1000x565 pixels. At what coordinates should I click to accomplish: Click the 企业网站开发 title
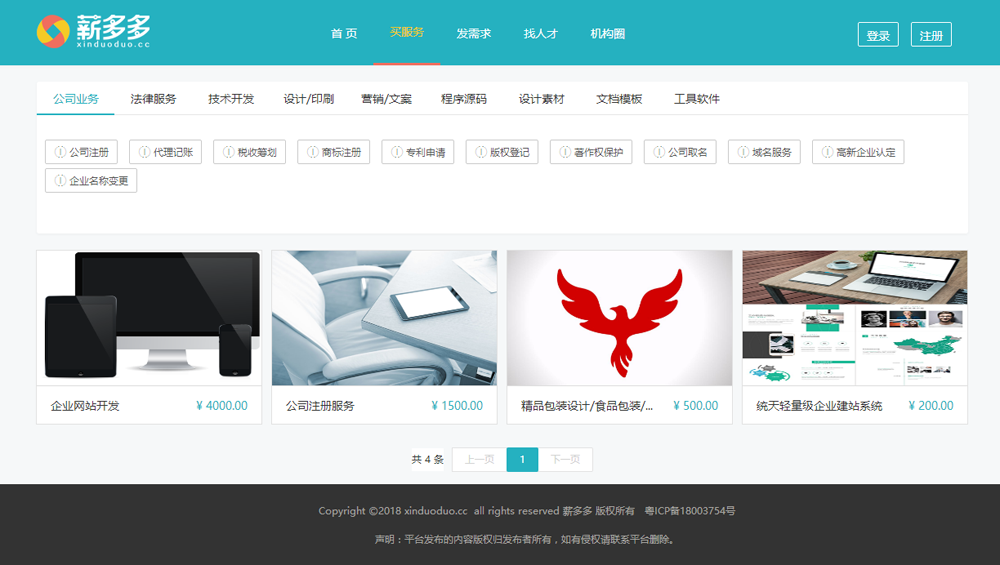(x=85, y=406)
